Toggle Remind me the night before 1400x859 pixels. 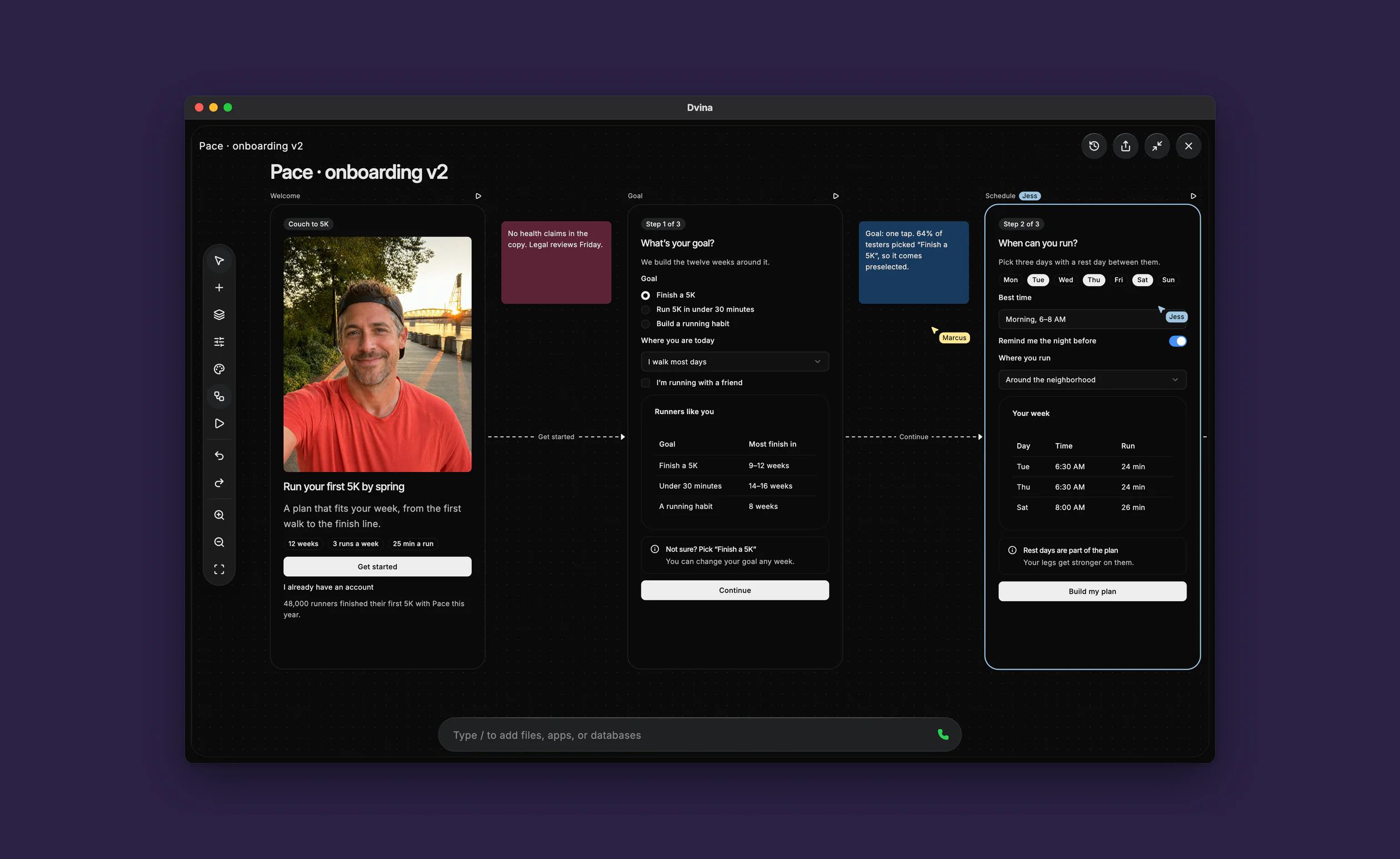click(1177, 341)
